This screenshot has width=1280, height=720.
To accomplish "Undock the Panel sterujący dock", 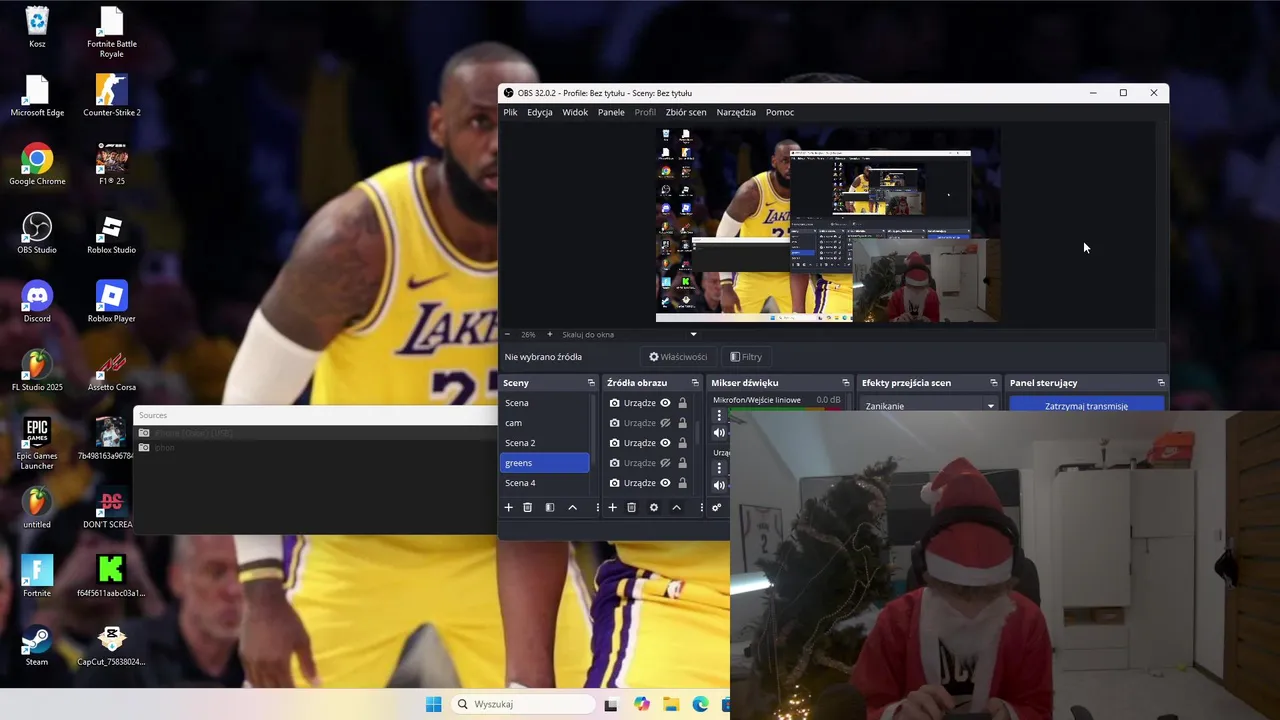I will 1161,383.
